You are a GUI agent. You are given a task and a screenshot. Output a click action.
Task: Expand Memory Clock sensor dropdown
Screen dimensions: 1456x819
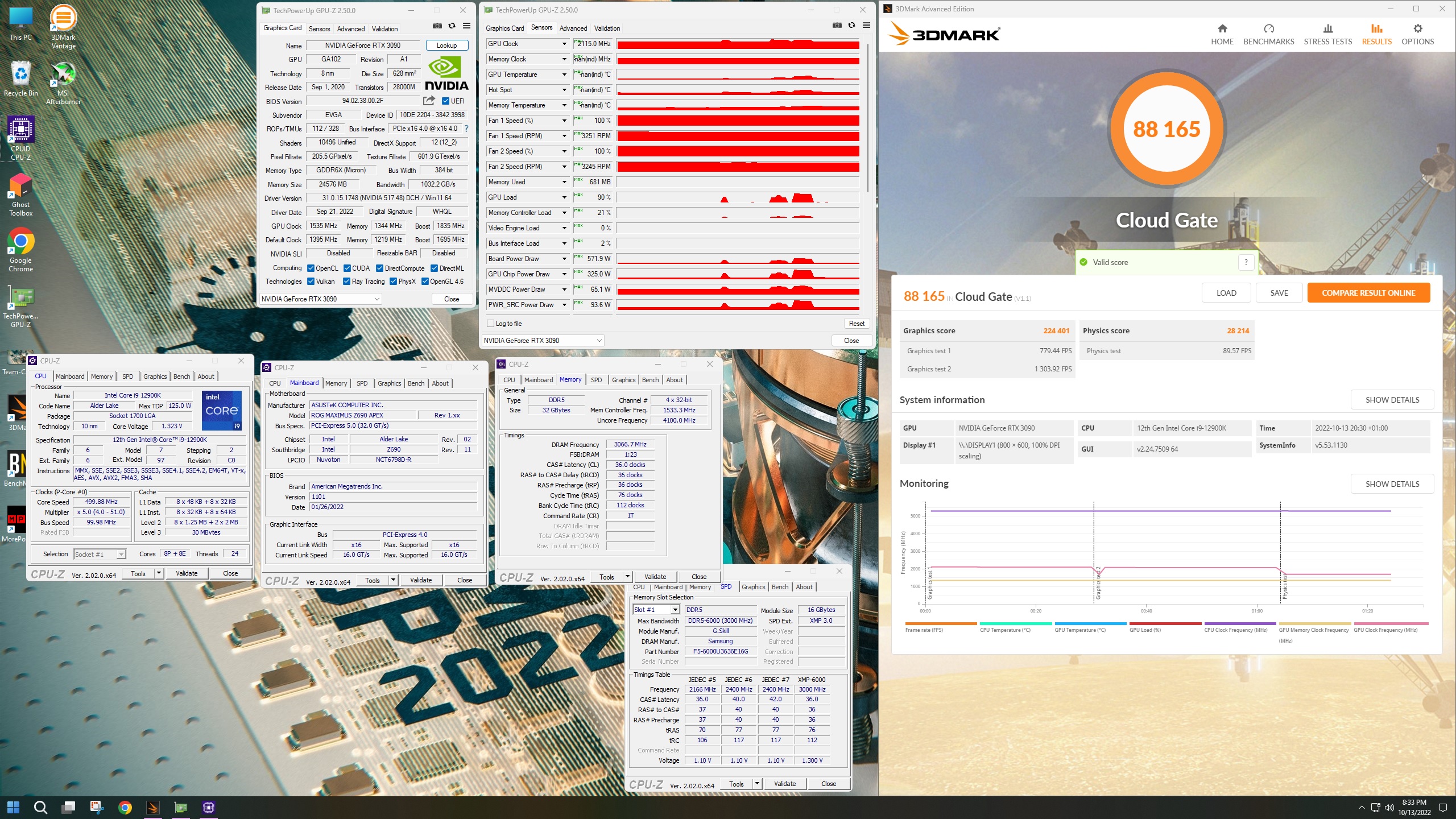(564, 59)
